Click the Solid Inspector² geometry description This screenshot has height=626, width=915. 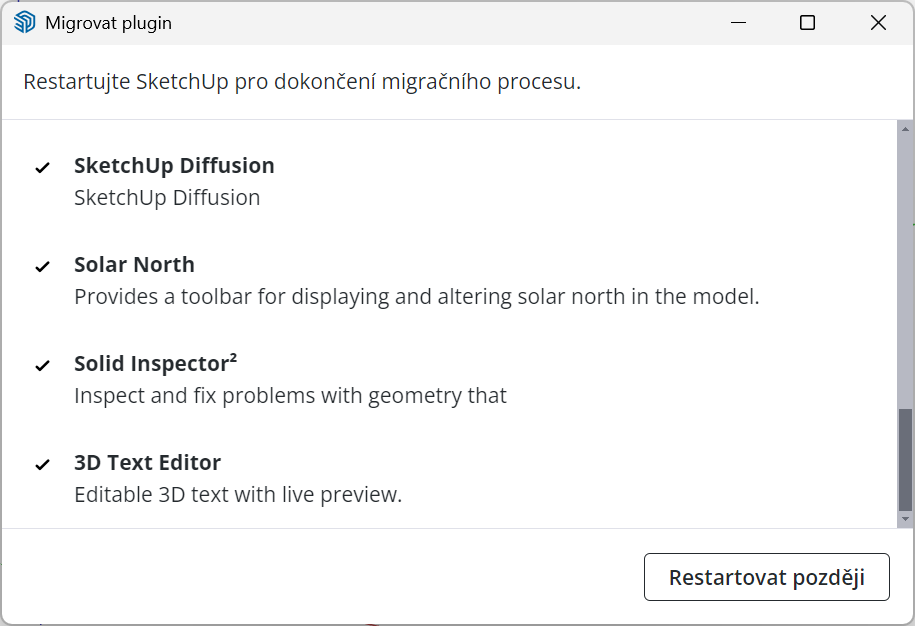coord(290,396)
